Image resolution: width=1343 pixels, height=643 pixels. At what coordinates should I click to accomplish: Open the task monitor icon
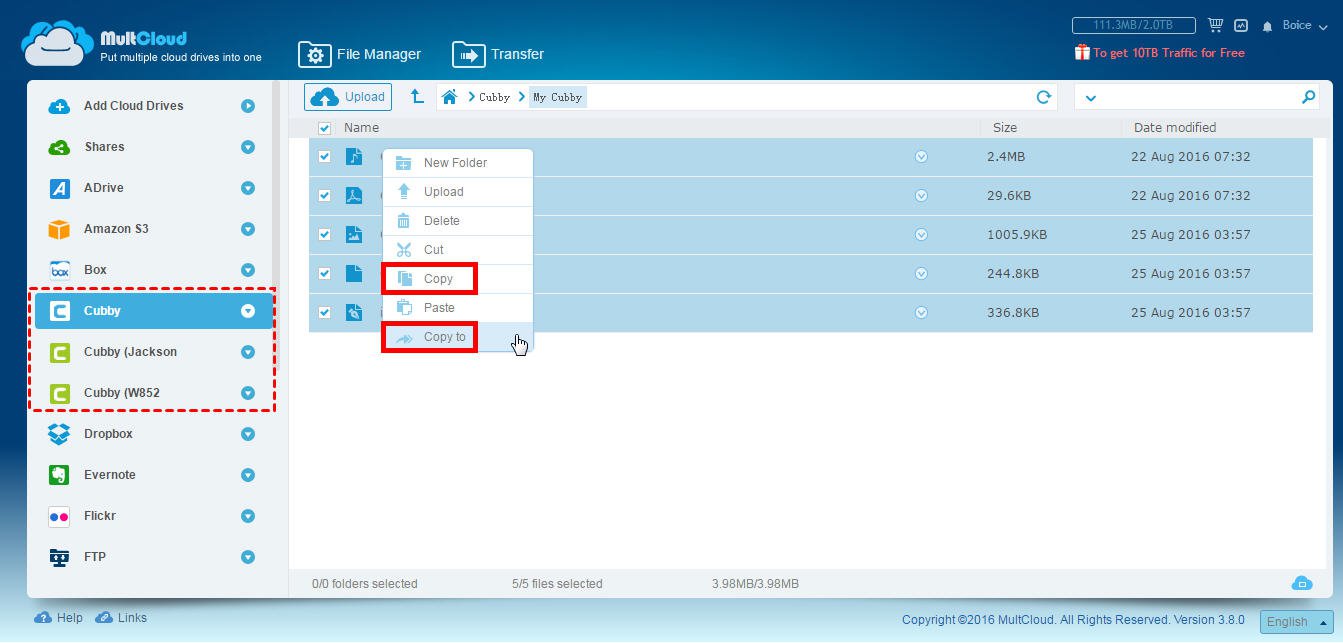click(1241, 25)
